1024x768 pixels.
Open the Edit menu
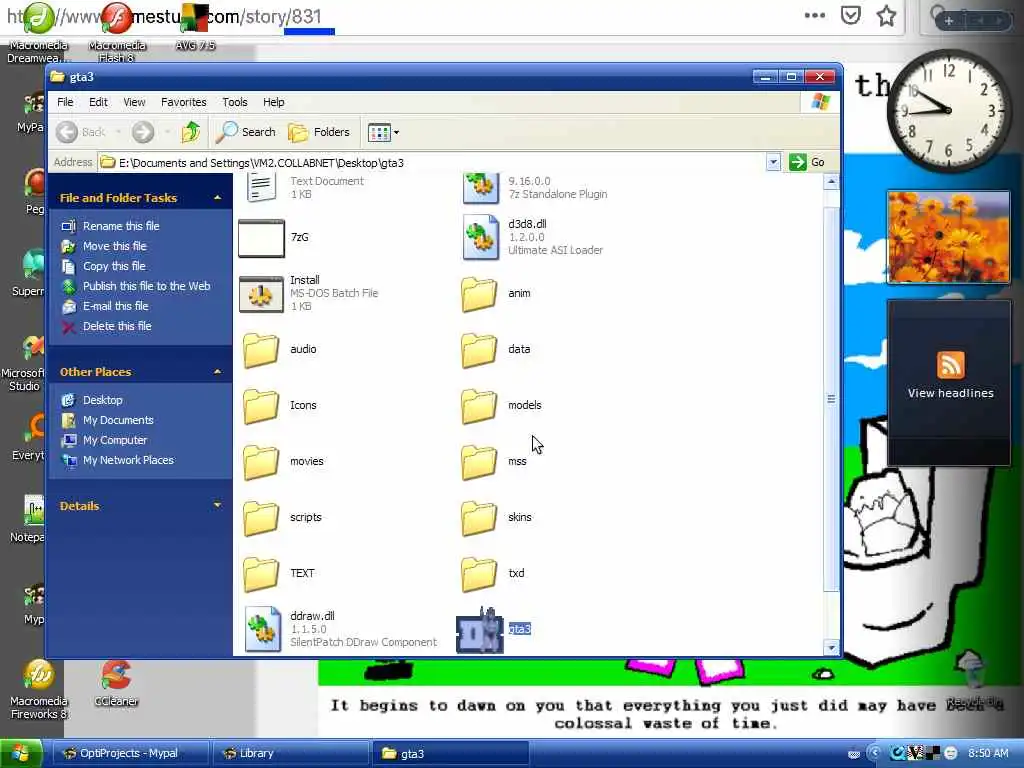[x=98, y=102]
